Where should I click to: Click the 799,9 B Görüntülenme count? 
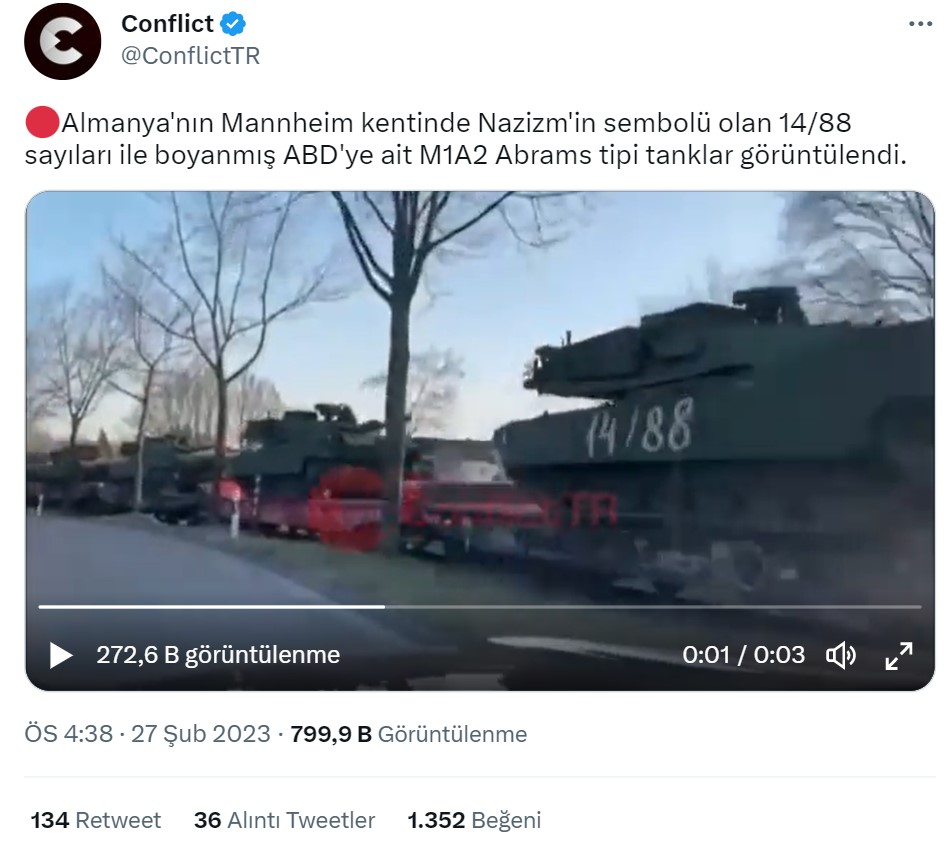coord(409,734)
